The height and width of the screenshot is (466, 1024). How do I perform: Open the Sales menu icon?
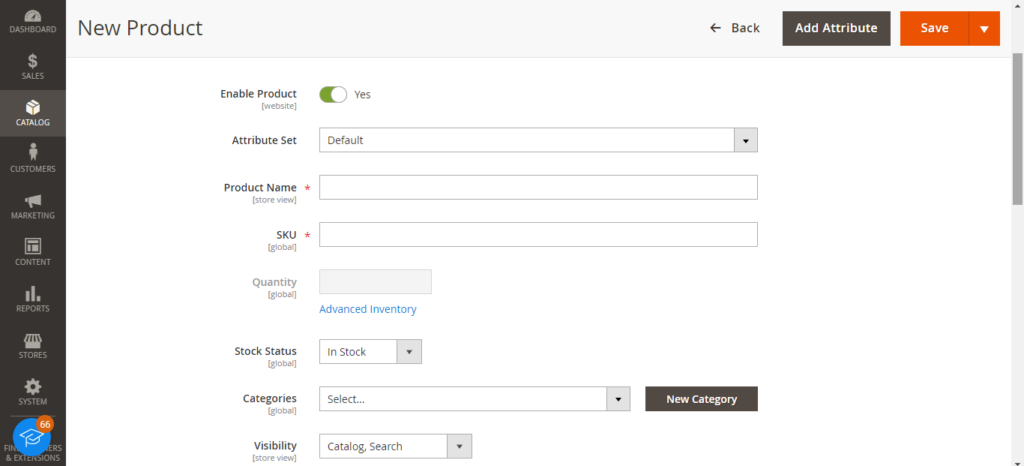point(33,66)
